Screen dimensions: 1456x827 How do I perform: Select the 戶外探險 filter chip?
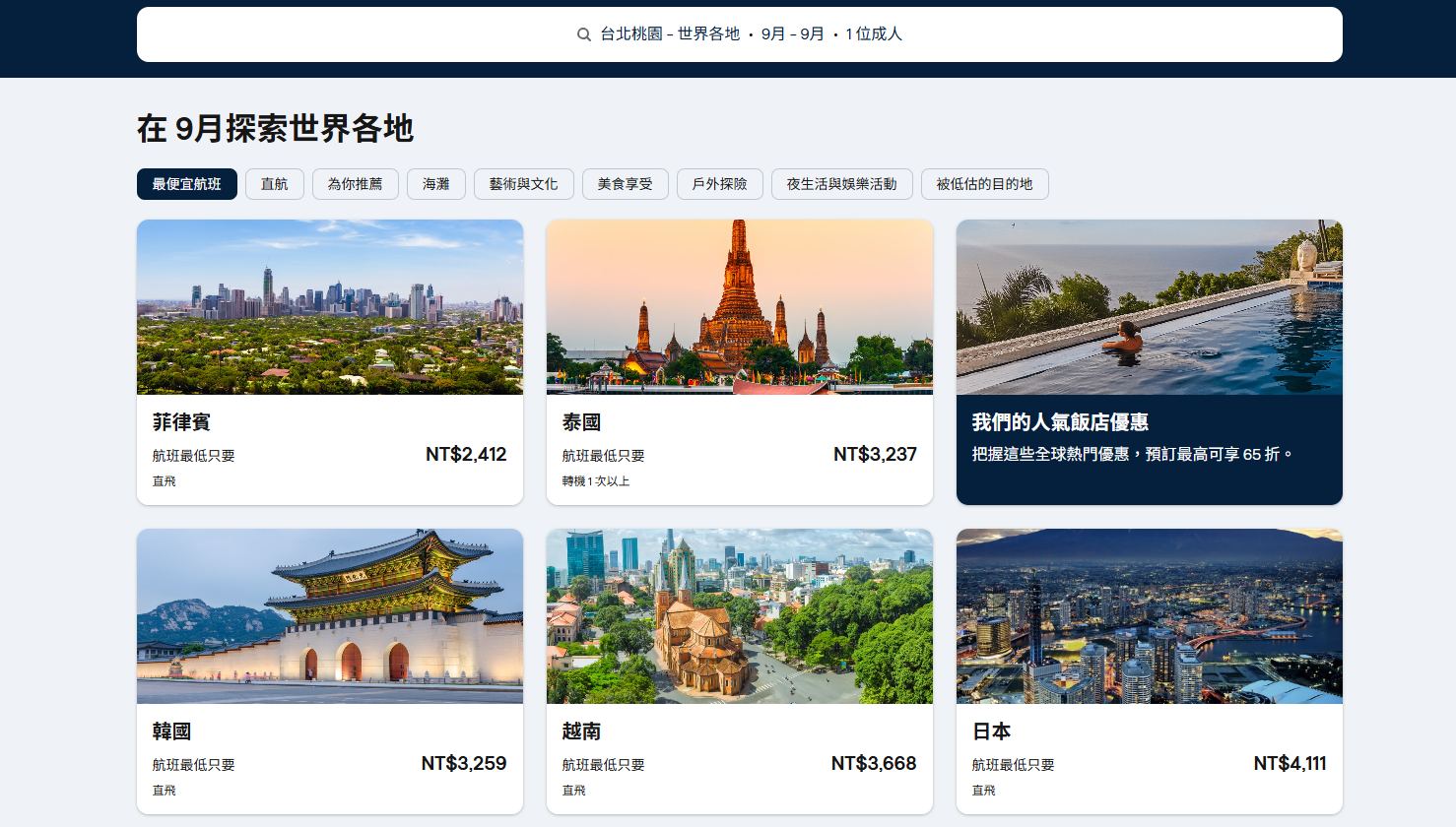click(x=720, y=184)
